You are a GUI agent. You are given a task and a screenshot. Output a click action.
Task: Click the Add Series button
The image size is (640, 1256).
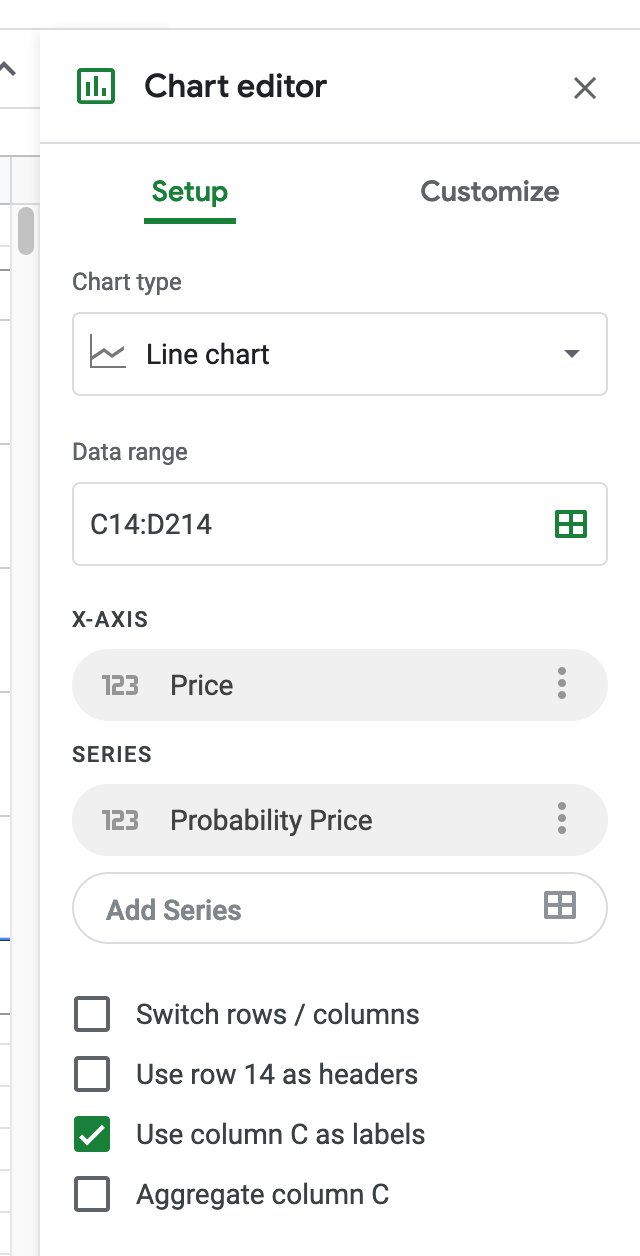click(340, 908)
